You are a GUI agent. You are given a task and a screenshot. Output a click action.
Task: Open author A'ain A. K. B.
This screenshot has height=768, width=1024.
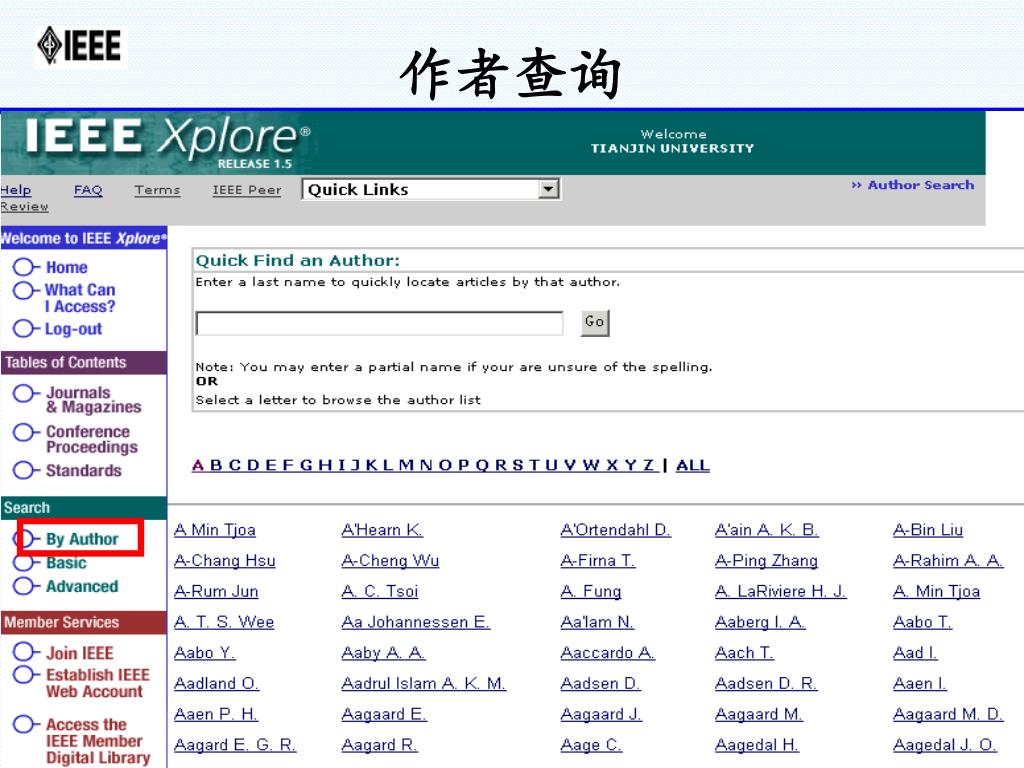pos(767,530)
